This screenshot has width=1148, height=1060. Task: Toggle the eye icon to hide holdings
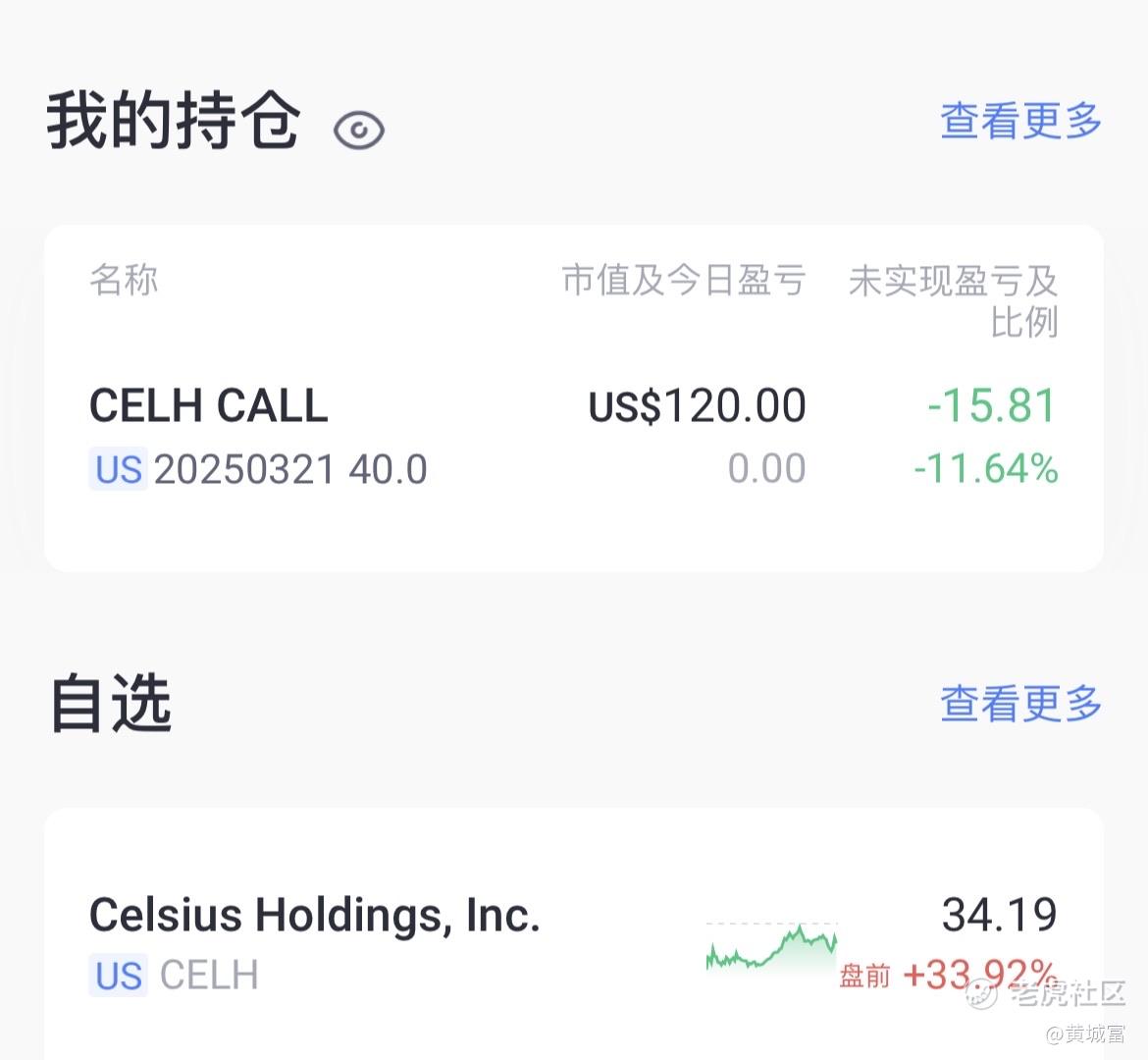point(358,131)
